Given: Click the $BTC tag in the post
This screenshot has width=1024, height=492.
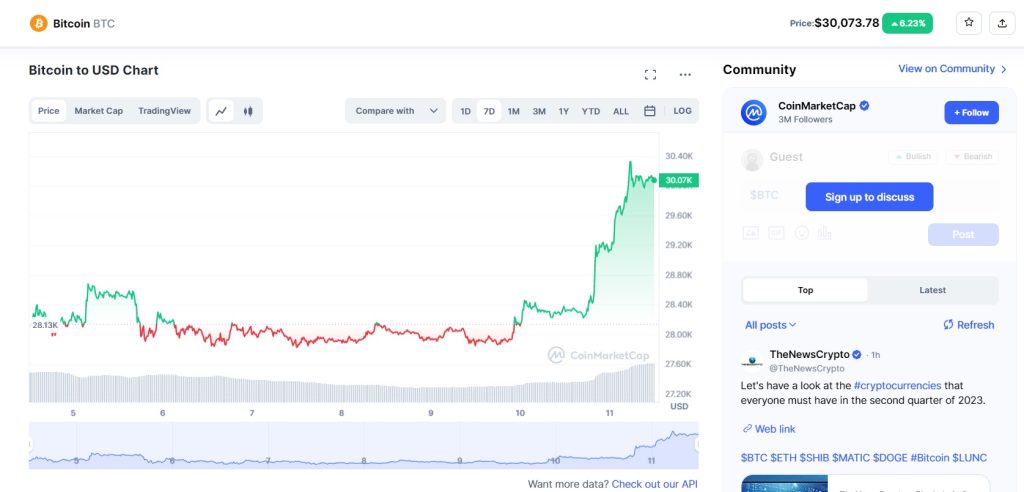Looking at the screenshot, I should [x=754, y=458].
